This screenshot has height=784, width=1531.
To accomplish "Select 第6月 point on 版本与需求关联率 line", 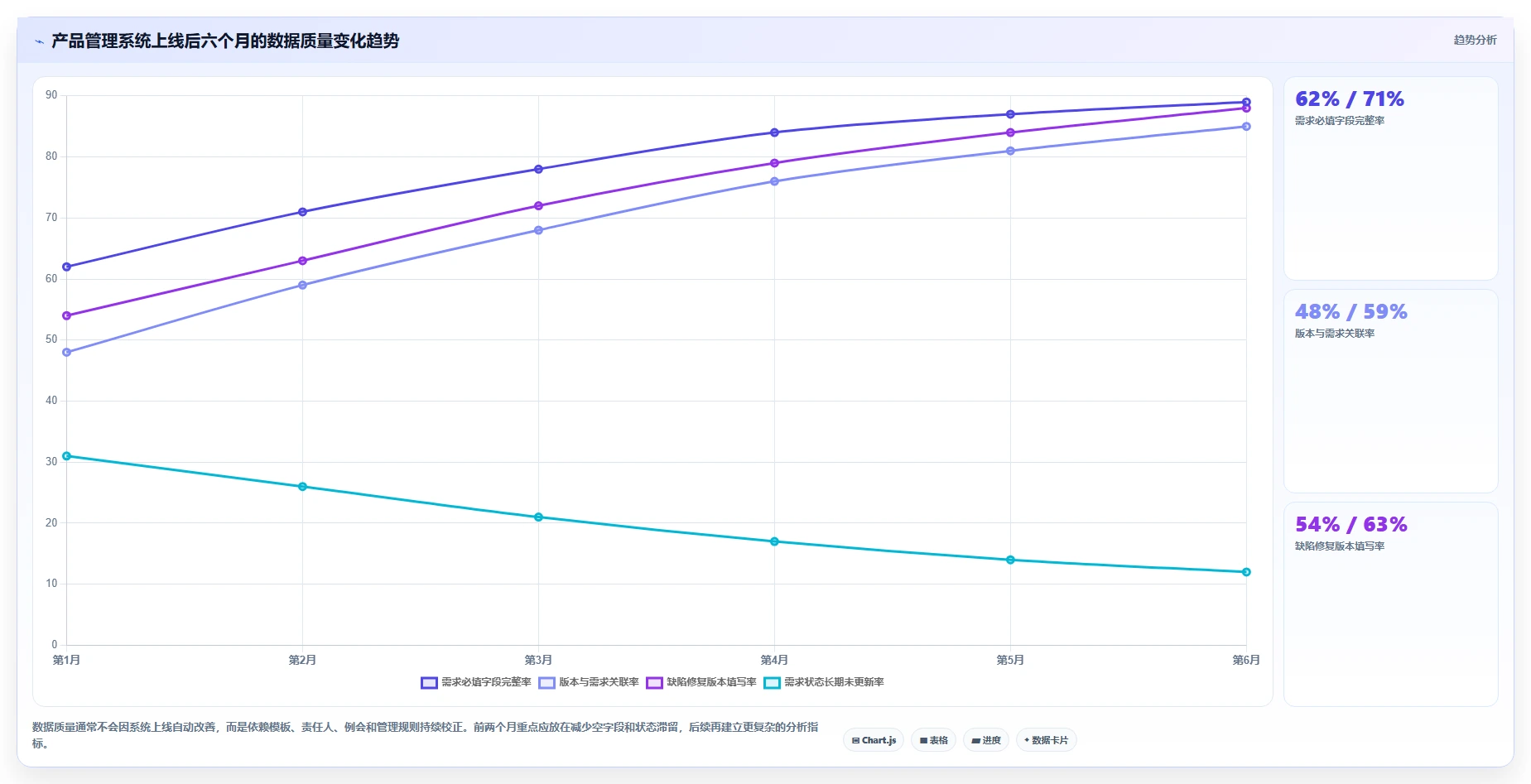I will (x=1246, y=127).
